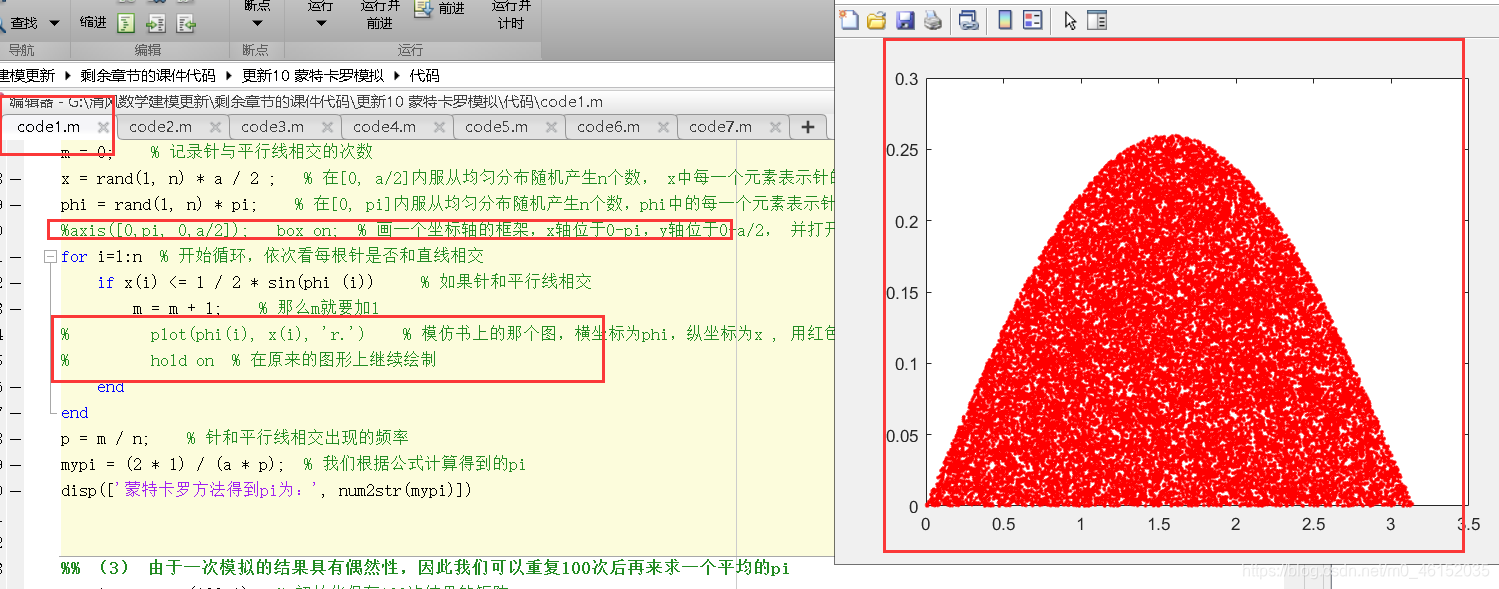Click breadcrumb folder 更新10 蒙特卡罗模拟

click(312, 75)
